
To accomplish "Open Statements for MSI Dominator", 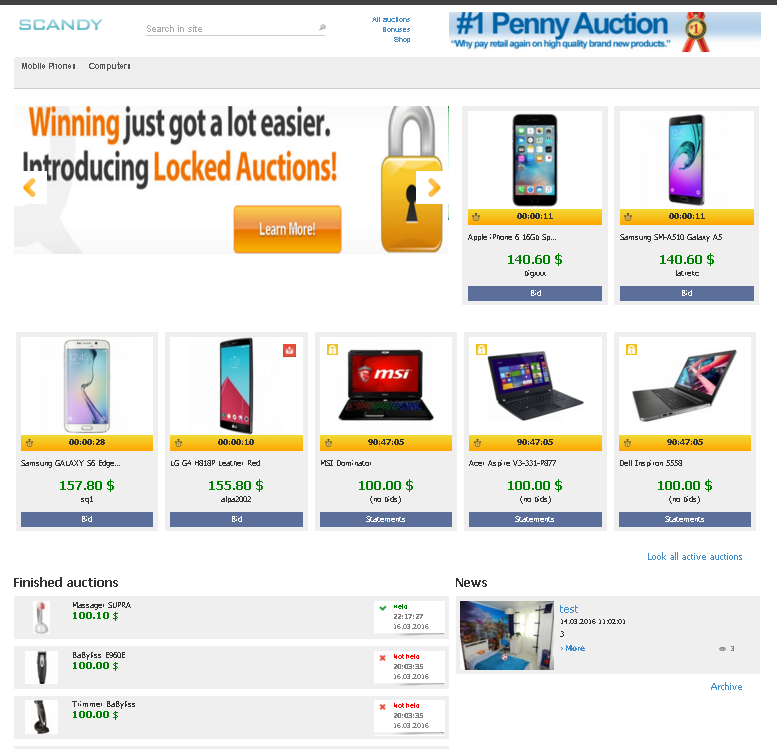I will [386, 519].
